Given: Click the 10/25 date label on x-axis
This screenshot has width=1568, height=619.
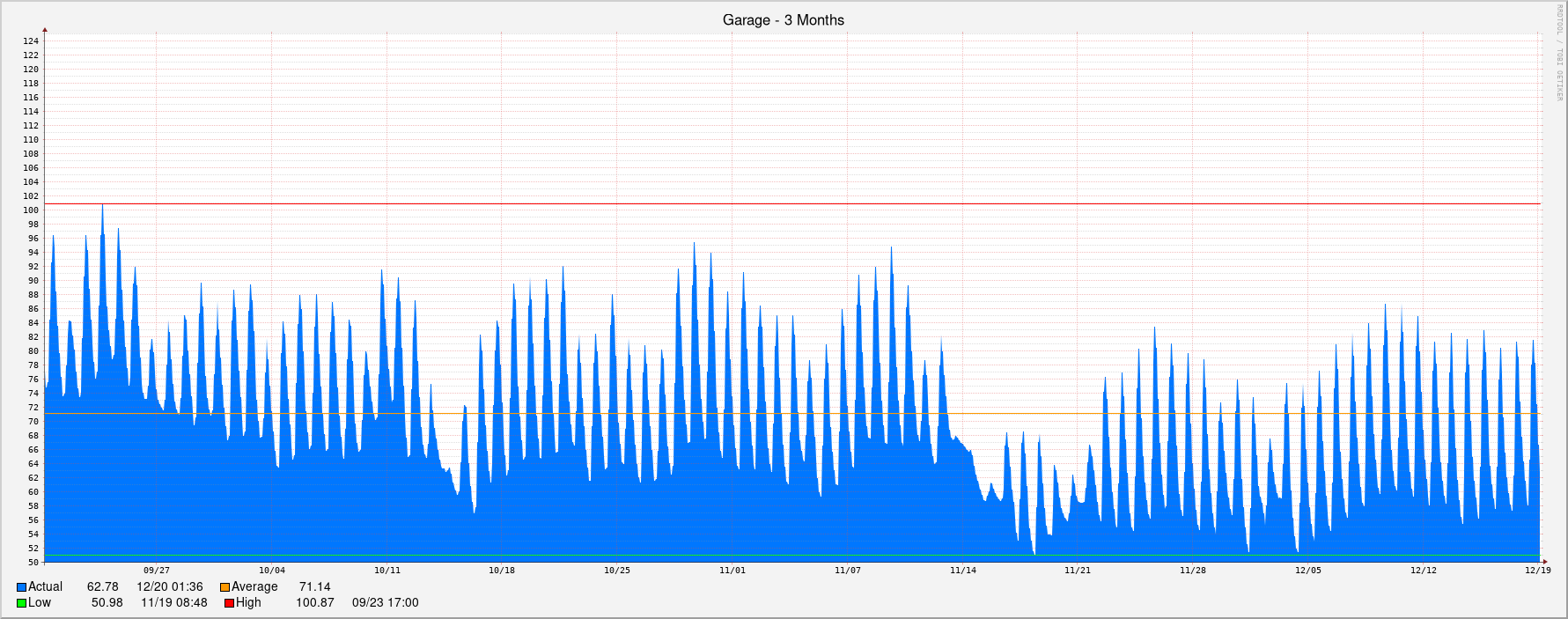Looking at the screenshot, I should pos(616,571).
